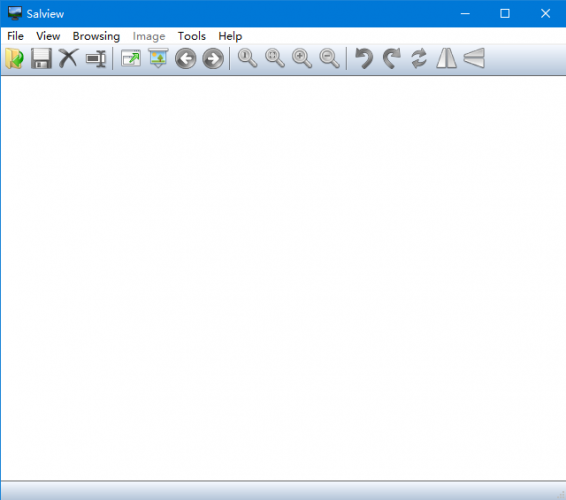Flip image vertically with the last toolbar icon

[x=474, y=58]
